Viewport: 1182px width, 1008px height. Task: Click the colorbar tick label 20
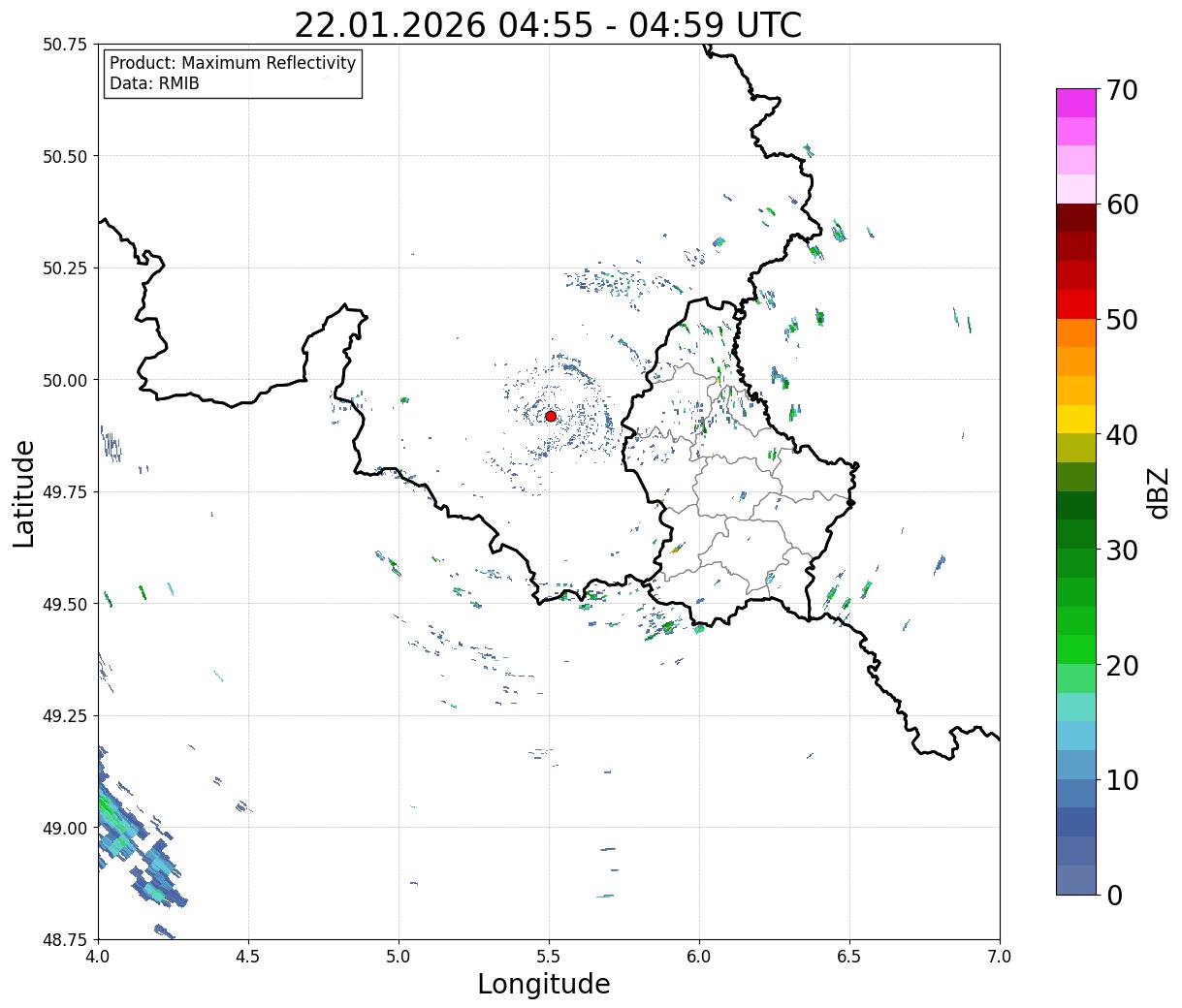click(x=1121, y=666)
